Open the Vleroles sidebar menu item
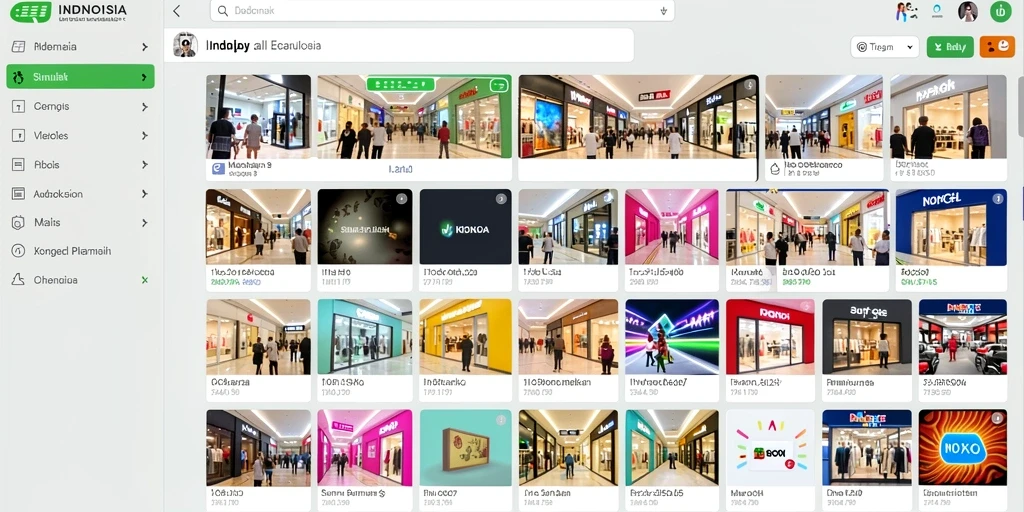Screen dimensions: 1024x512 click(80, 136)
